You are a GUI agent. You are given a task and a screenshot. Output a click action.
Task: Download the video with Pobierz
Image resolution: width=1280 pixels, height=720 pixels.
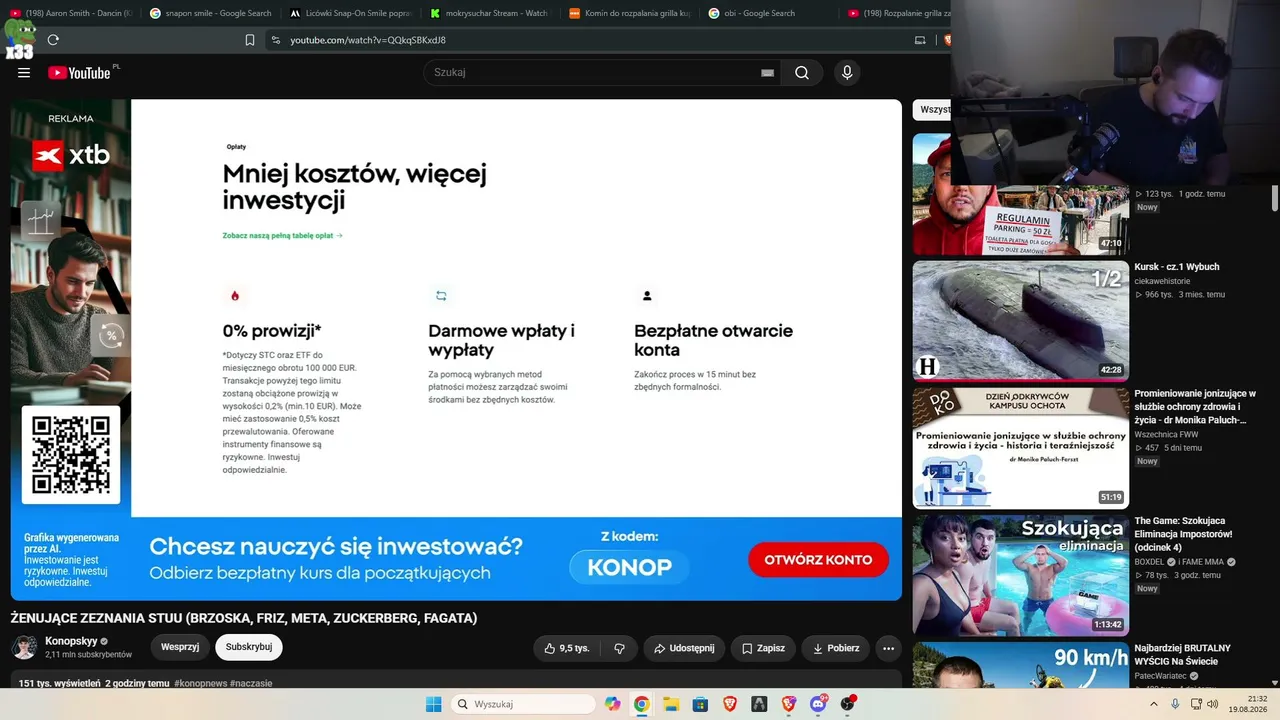click(835, 648)
